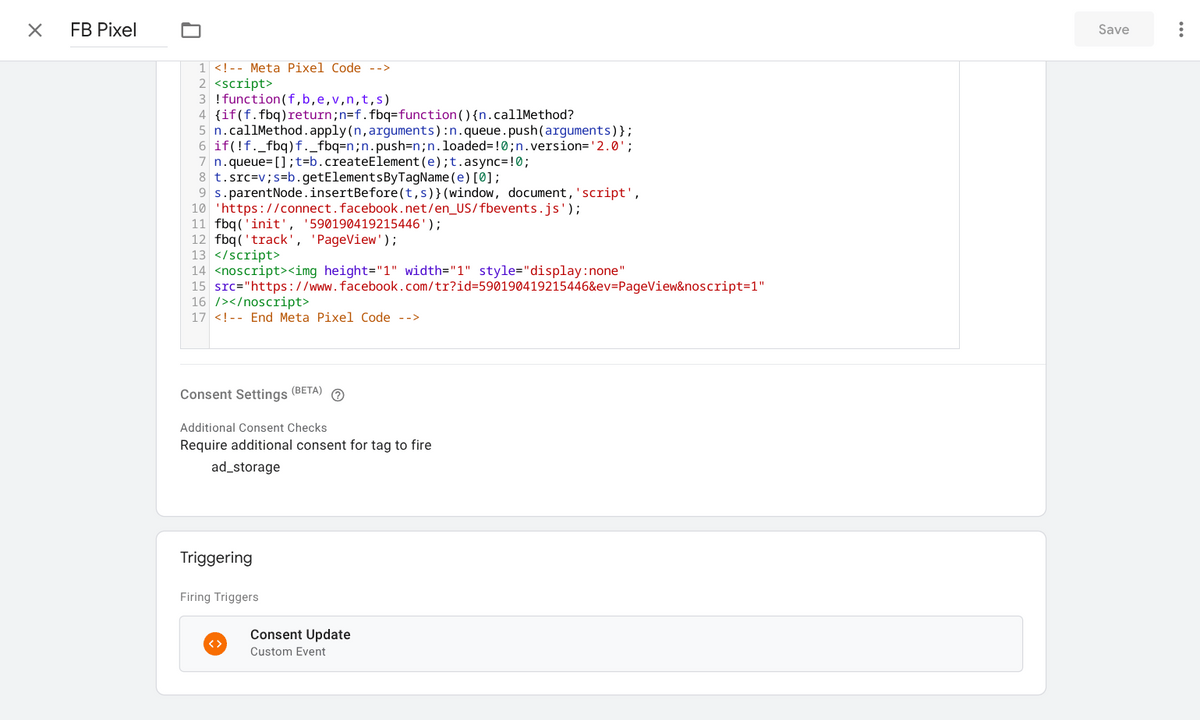Click the Meta Pixel Code comment on line 1
Viewport: 1200px width, 720px height.
[x=301, y=68]
